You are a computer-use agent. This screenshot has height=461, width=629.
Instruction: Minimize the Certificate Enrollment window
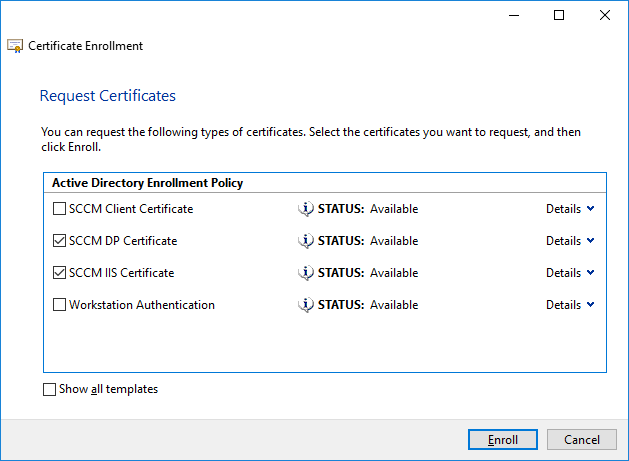point(514,15)
